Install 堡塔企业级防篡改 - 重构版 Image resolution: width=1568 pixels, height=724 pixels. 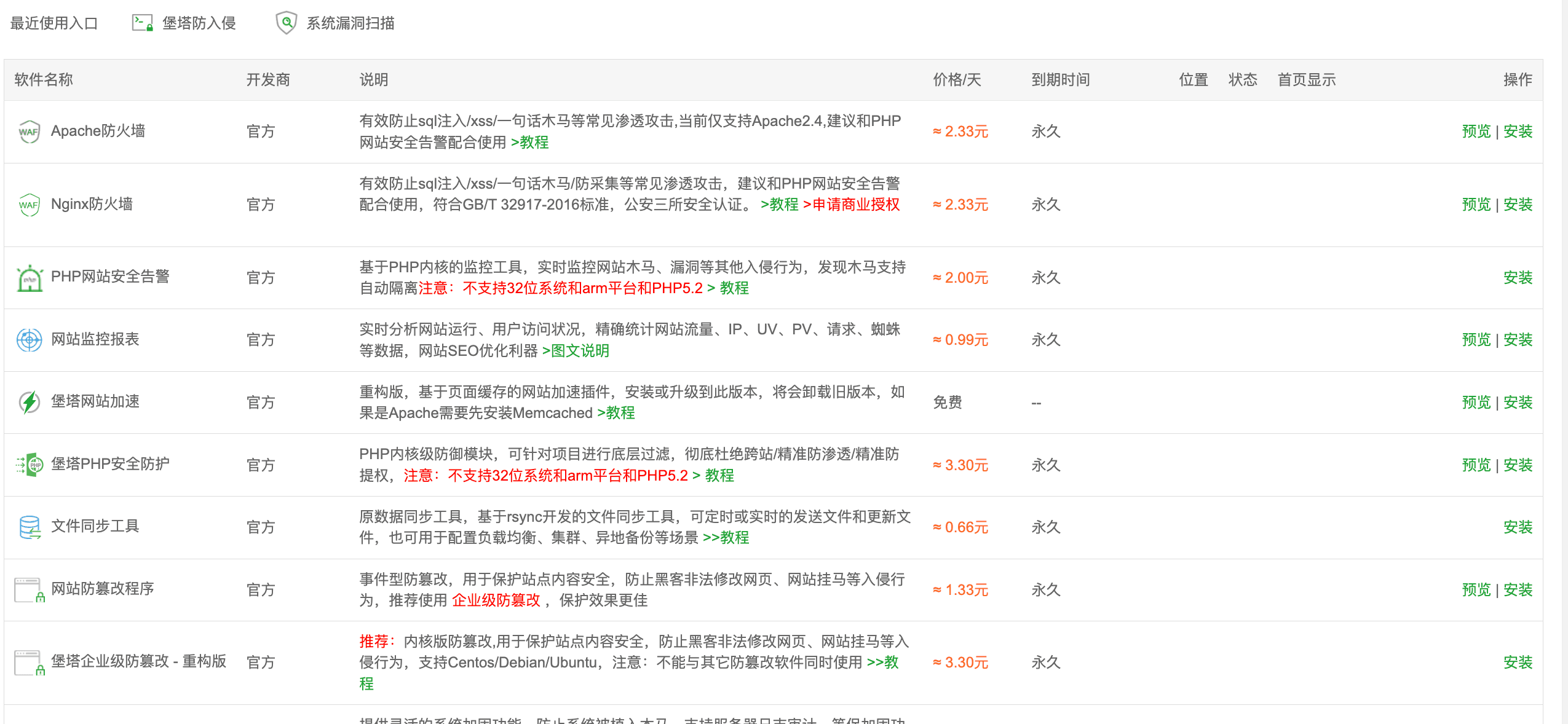1518,663
